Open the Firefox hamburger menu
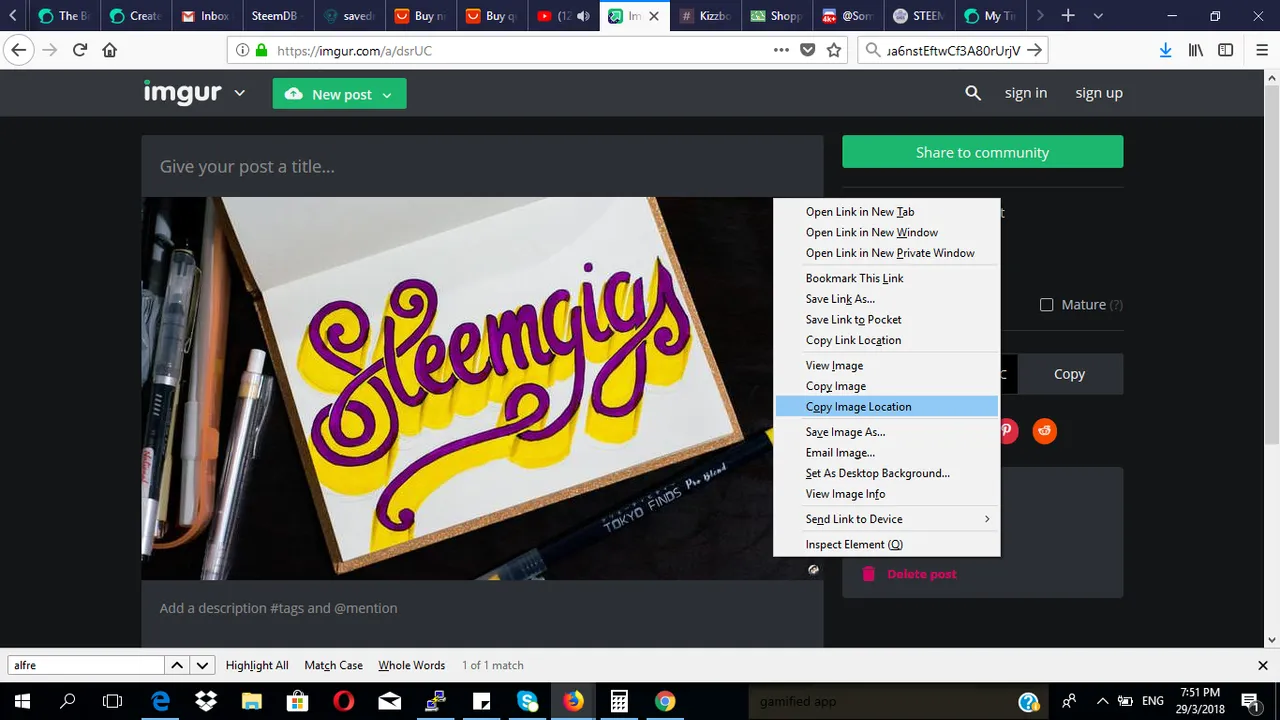 (1261, 50)
